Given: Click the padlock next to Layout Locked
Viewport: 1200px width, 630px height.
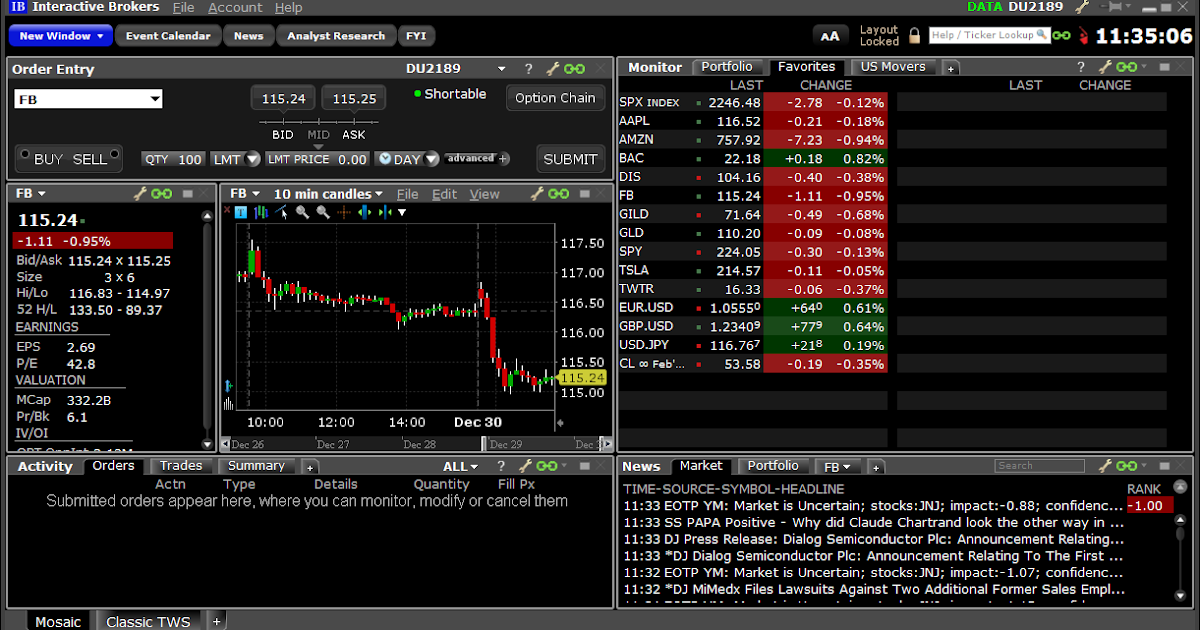Looking at the screenshot, I should (916, 35).
